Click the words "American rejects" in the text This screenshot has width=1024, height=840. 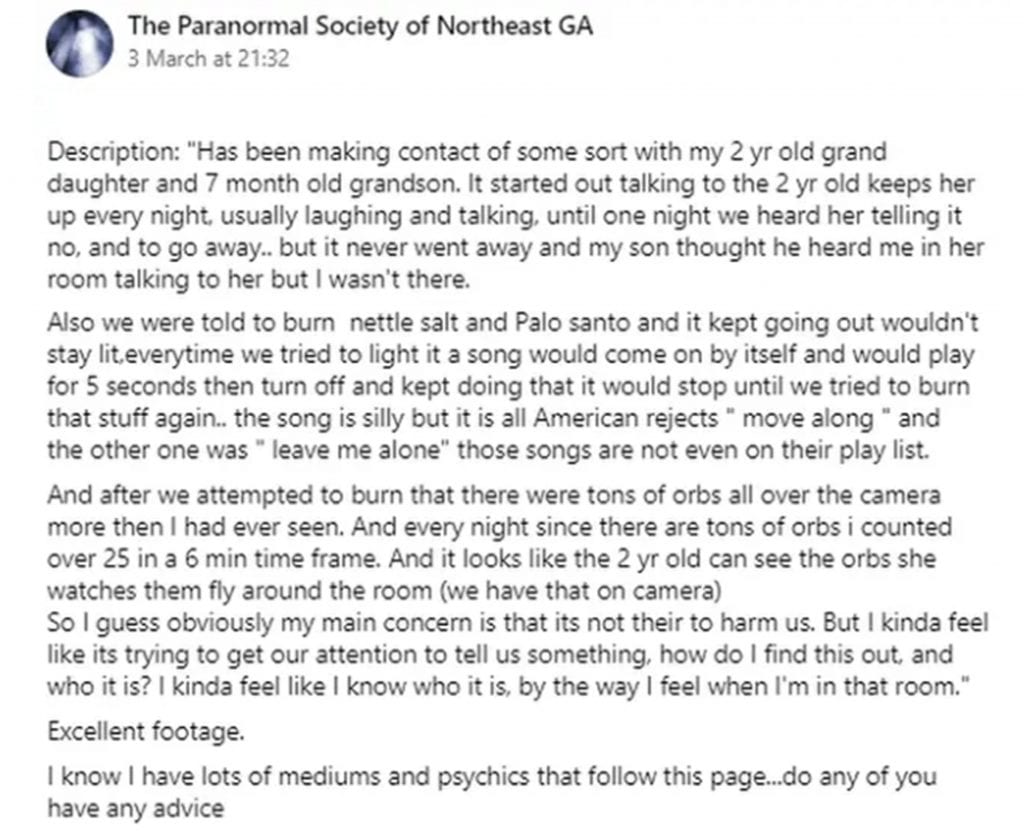625,419
